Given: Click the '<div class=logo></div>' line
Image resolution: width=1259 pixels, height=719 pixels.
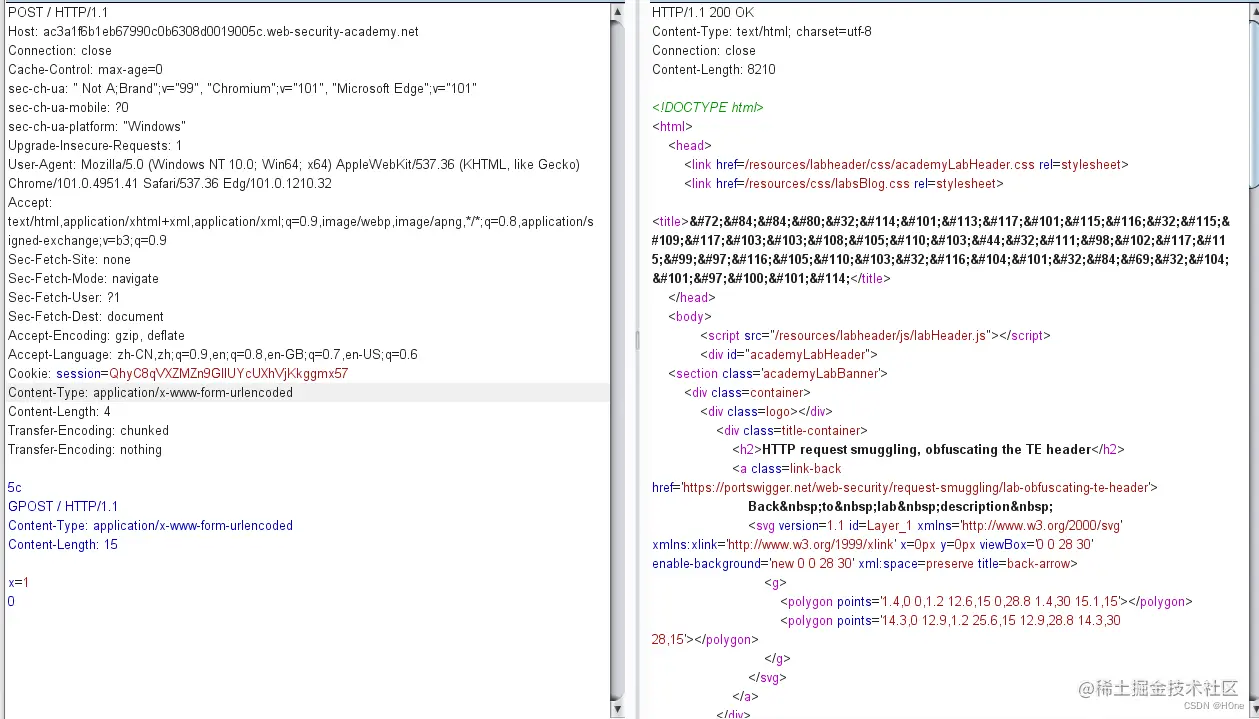Looking at the screenshot, I should pyautogui.click(x=766, y=411).
